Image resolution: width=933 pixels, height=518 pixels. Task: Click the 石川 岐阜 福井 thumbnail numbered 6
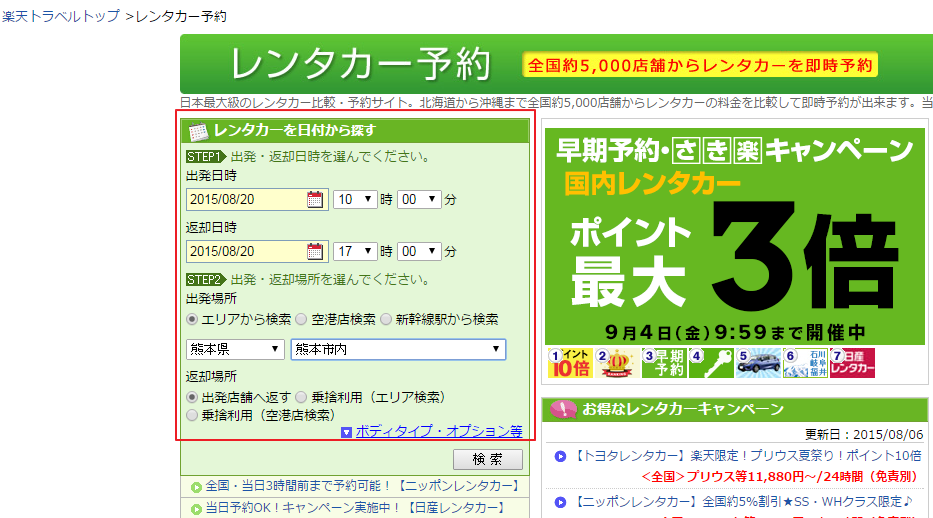click(805, 363)
